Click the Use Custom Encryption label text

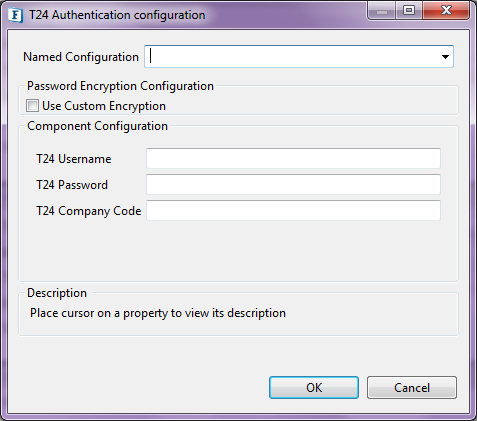(x=104, y=106)
